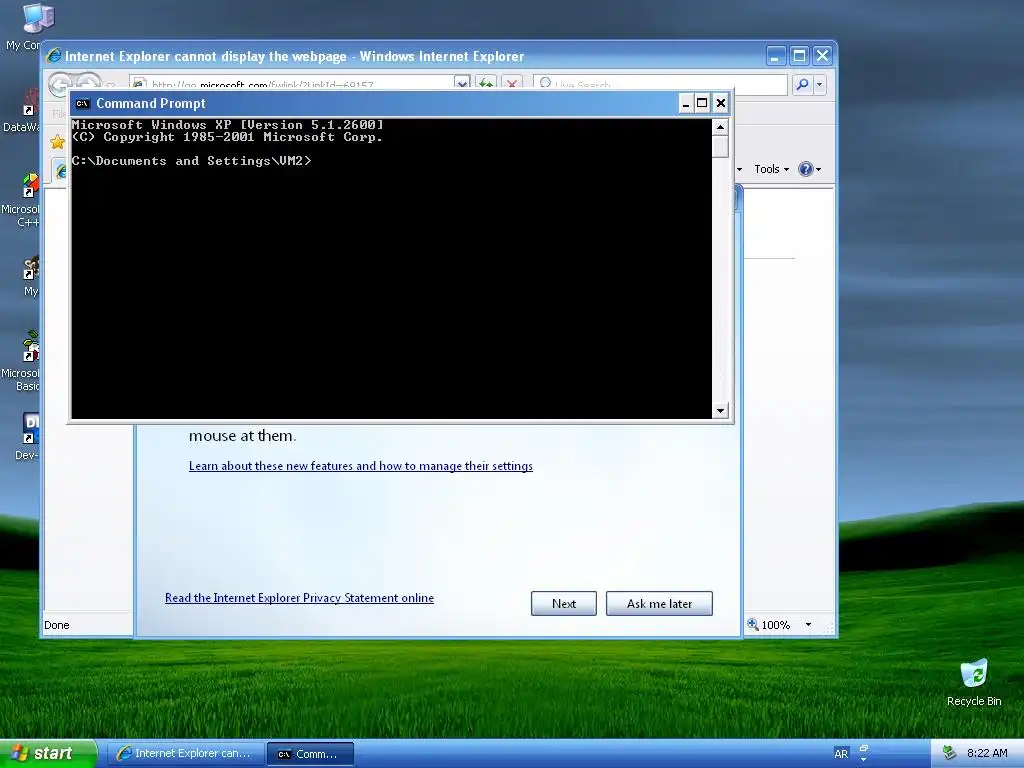Viewport: 1024px width, 768px height.
Task: Click the Done status bar text
Action: pyautogui.click(x=57, y=625)
